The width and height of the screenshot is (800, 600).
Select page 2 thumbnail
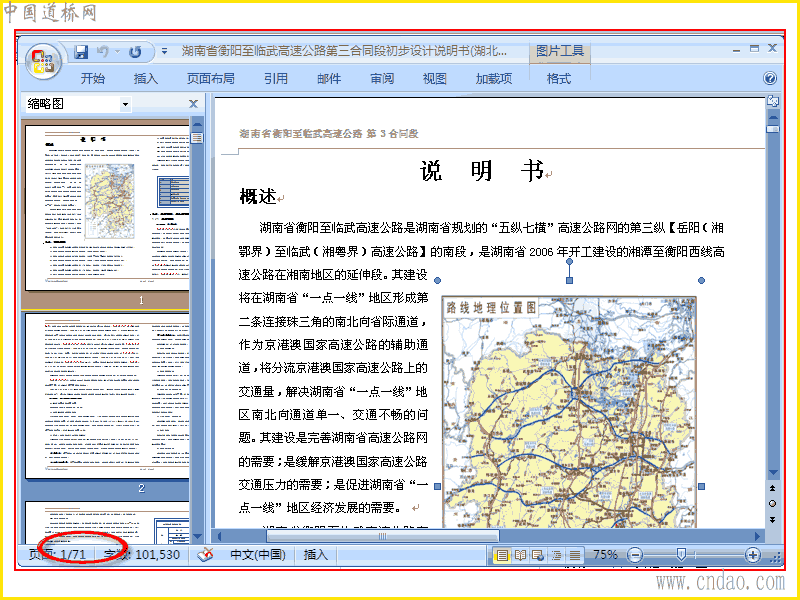pyautogui.click(x=107, y=396)
